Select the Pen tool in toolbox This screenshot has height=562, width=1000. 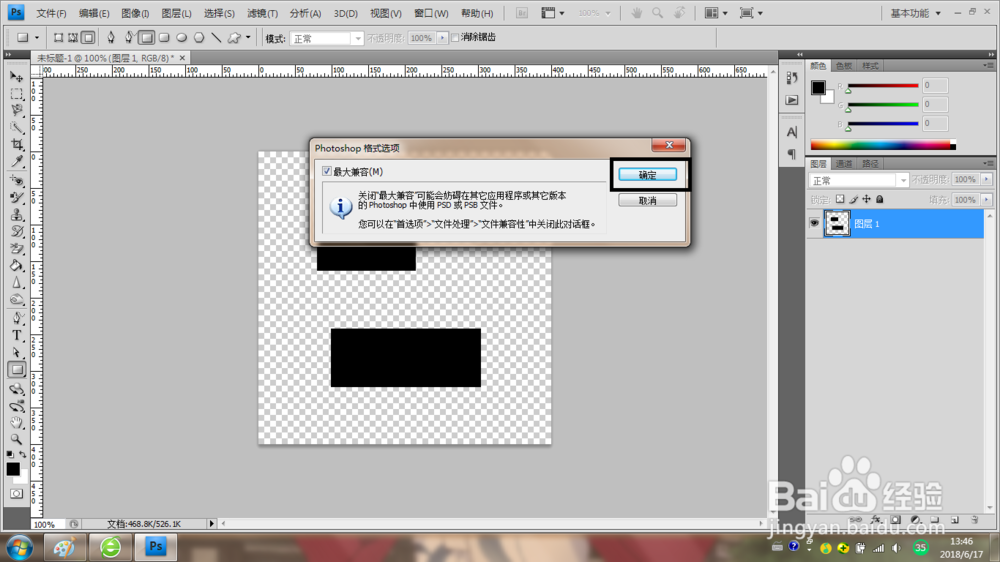(x=17, y=318)
